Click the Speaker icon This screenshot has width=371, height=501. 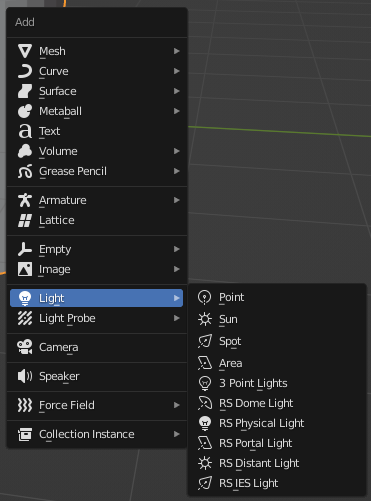pos(25,376)
